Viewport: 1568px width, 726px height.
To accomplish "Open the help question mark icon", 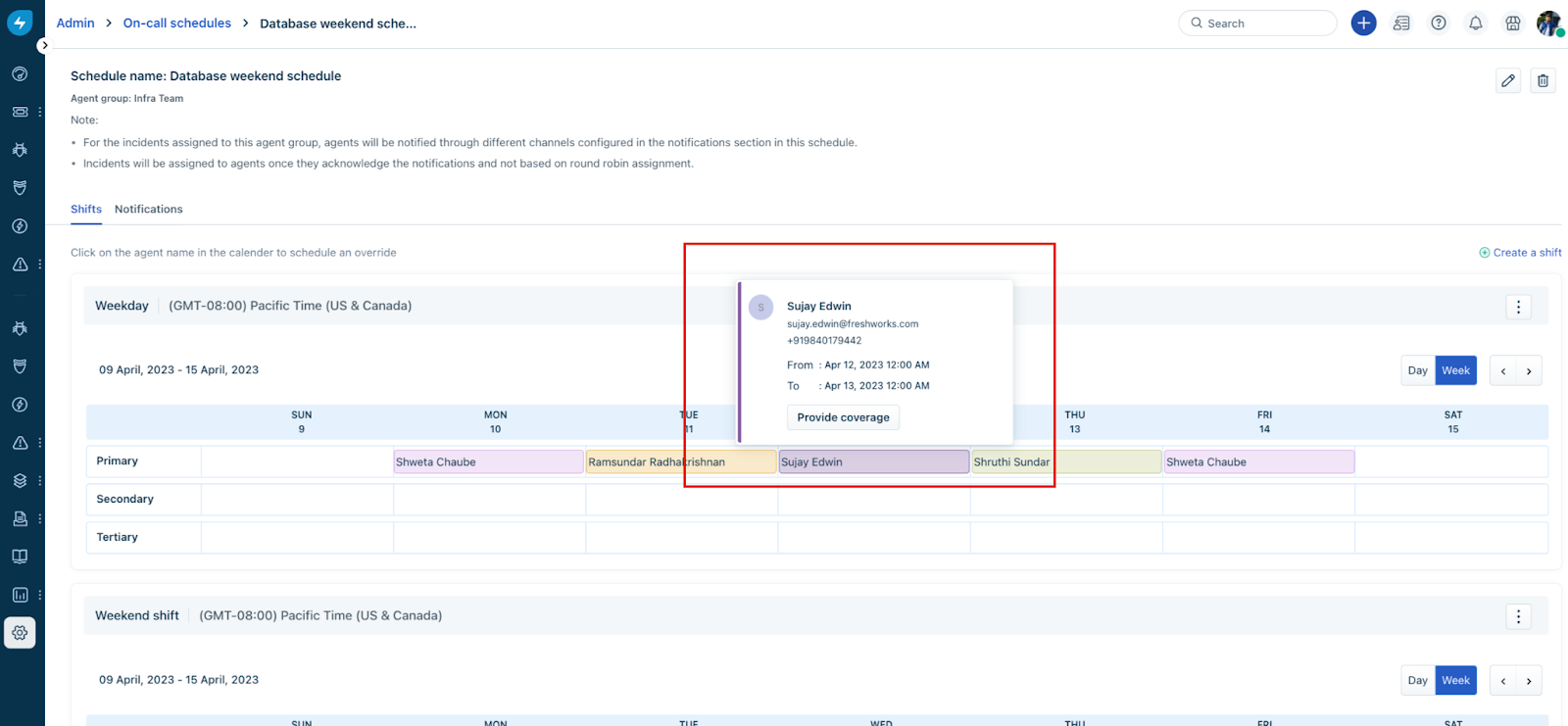I will pos(1439,23).
